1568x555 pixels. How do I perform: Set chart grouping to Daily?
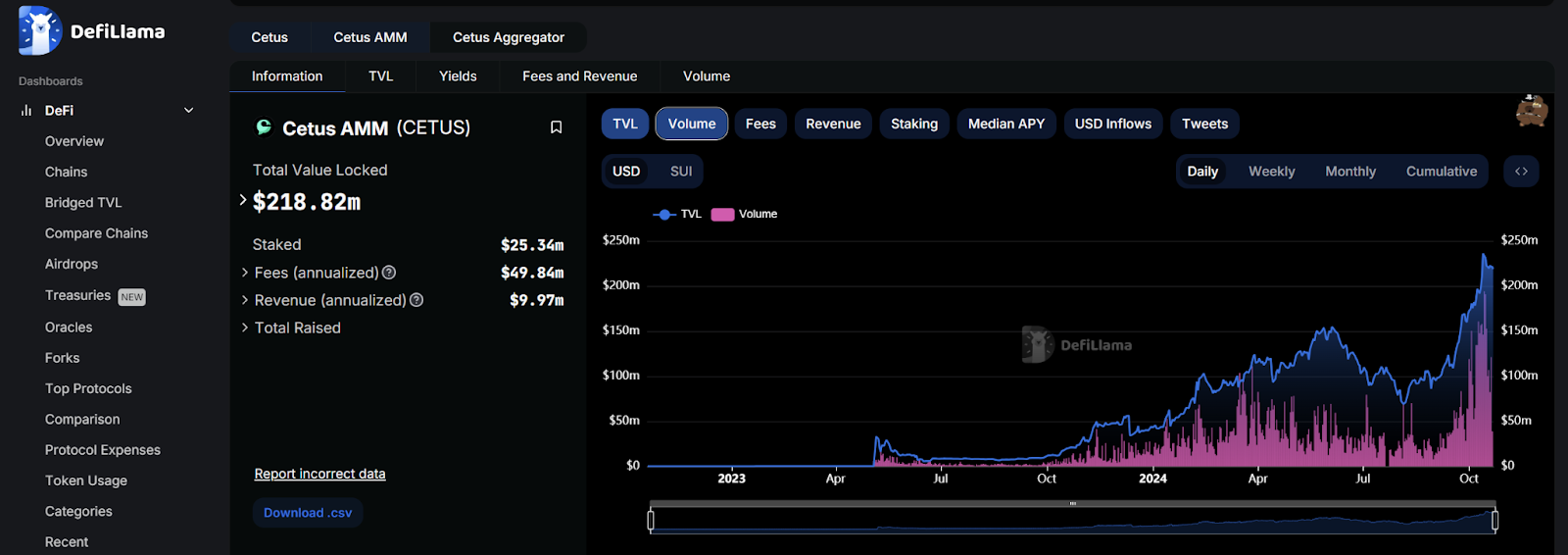[1202, 171]
